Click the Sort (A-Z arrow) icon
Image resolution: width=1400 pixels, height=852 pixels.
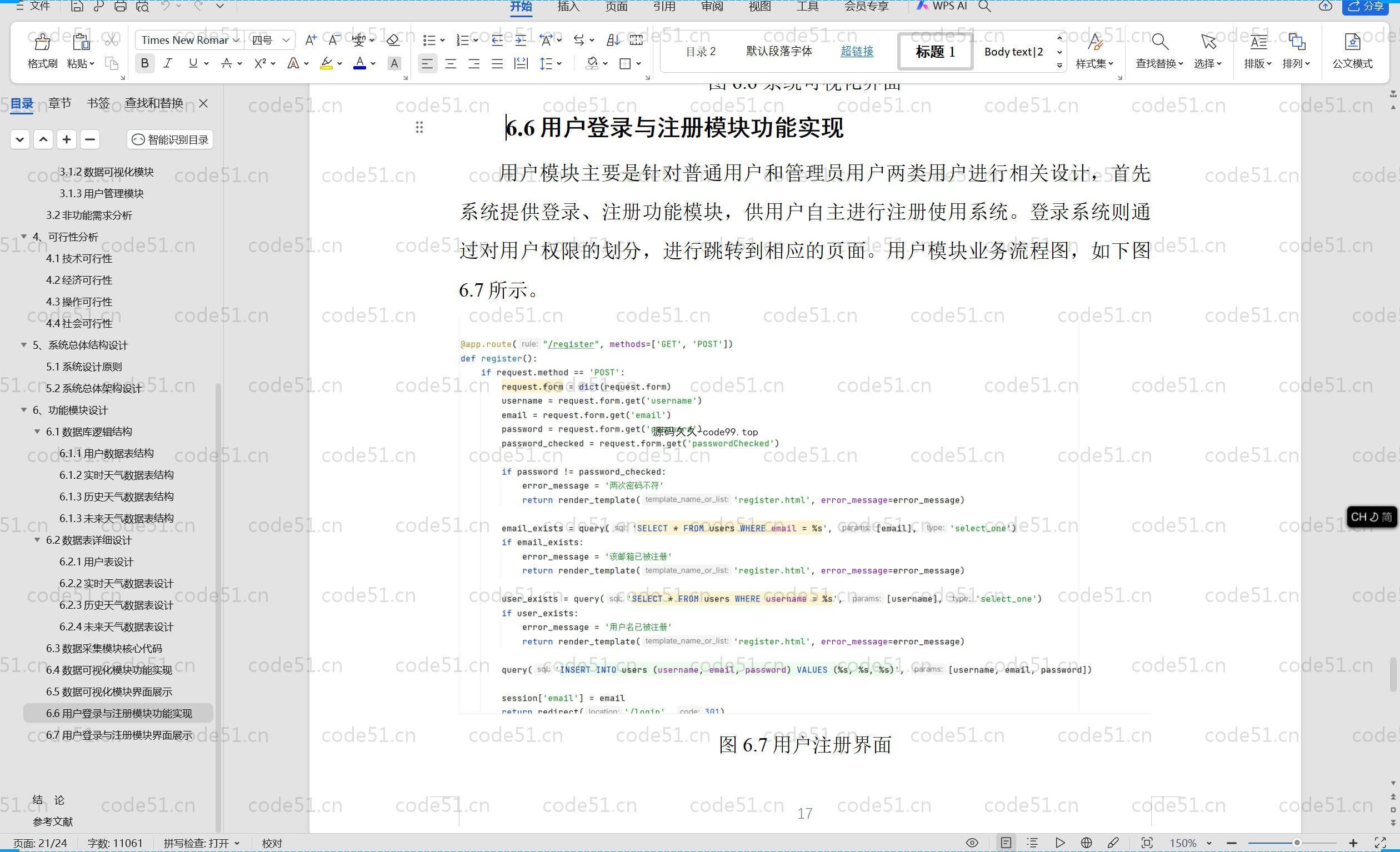click(613, 40)
